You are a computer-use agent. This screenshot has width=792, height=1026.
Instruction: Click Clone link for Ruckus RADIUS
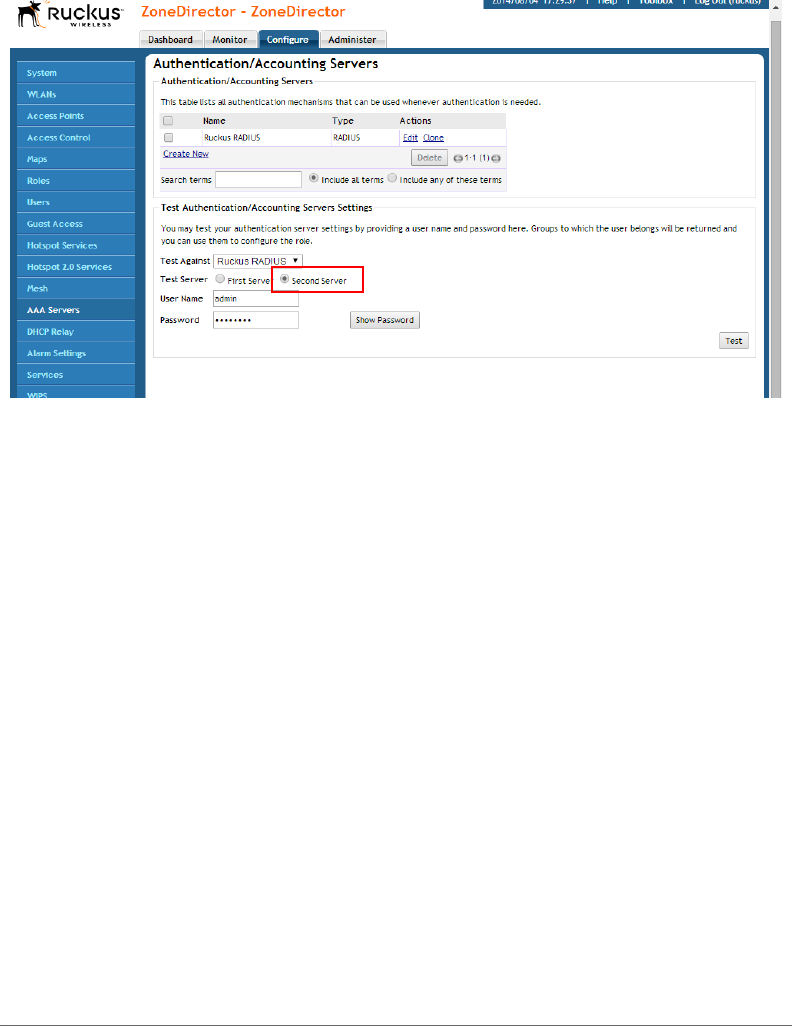(433, 138)
